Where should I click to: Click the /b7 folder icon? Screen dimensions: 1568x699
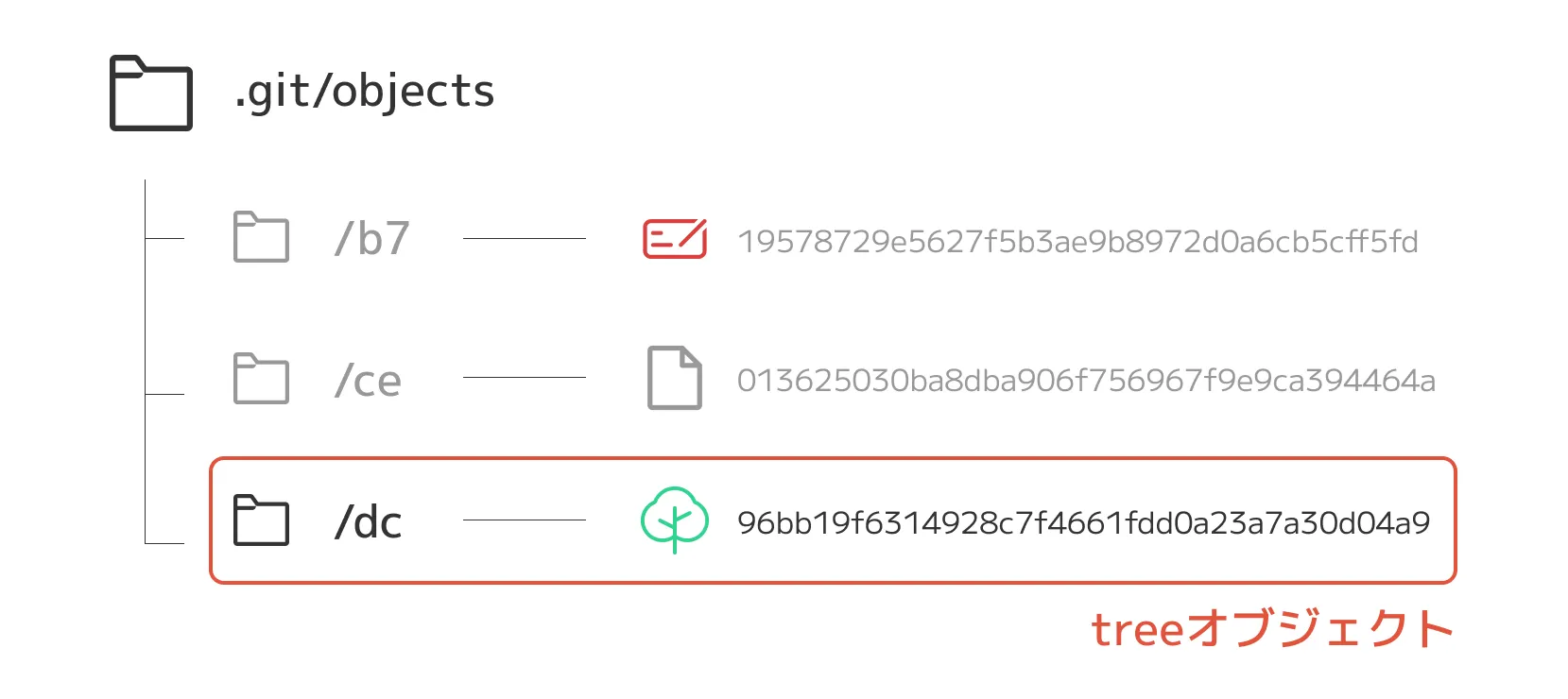pos(261,237)
